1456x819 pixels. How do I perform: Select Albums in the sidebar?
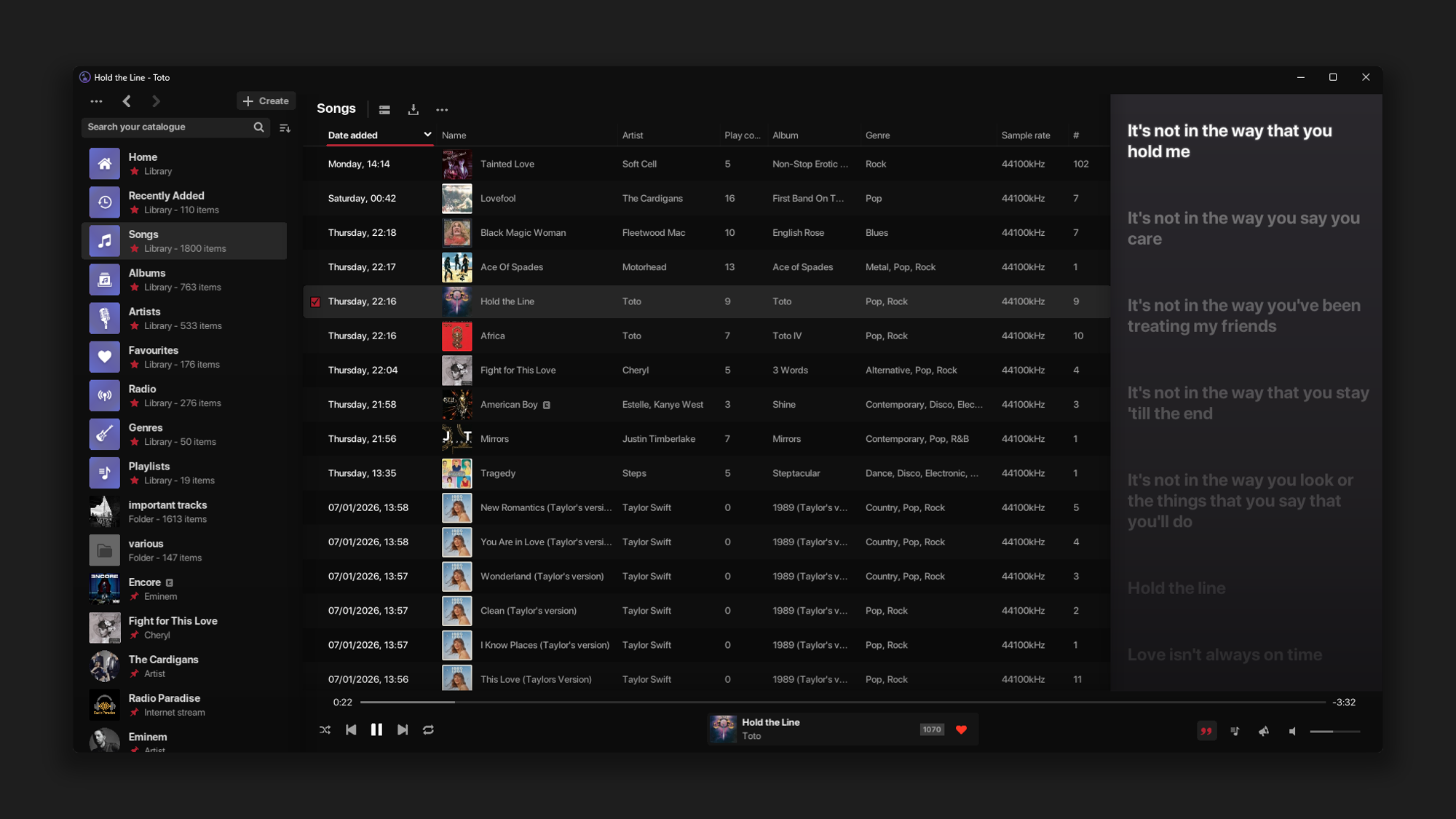click(x=184, y=280)
